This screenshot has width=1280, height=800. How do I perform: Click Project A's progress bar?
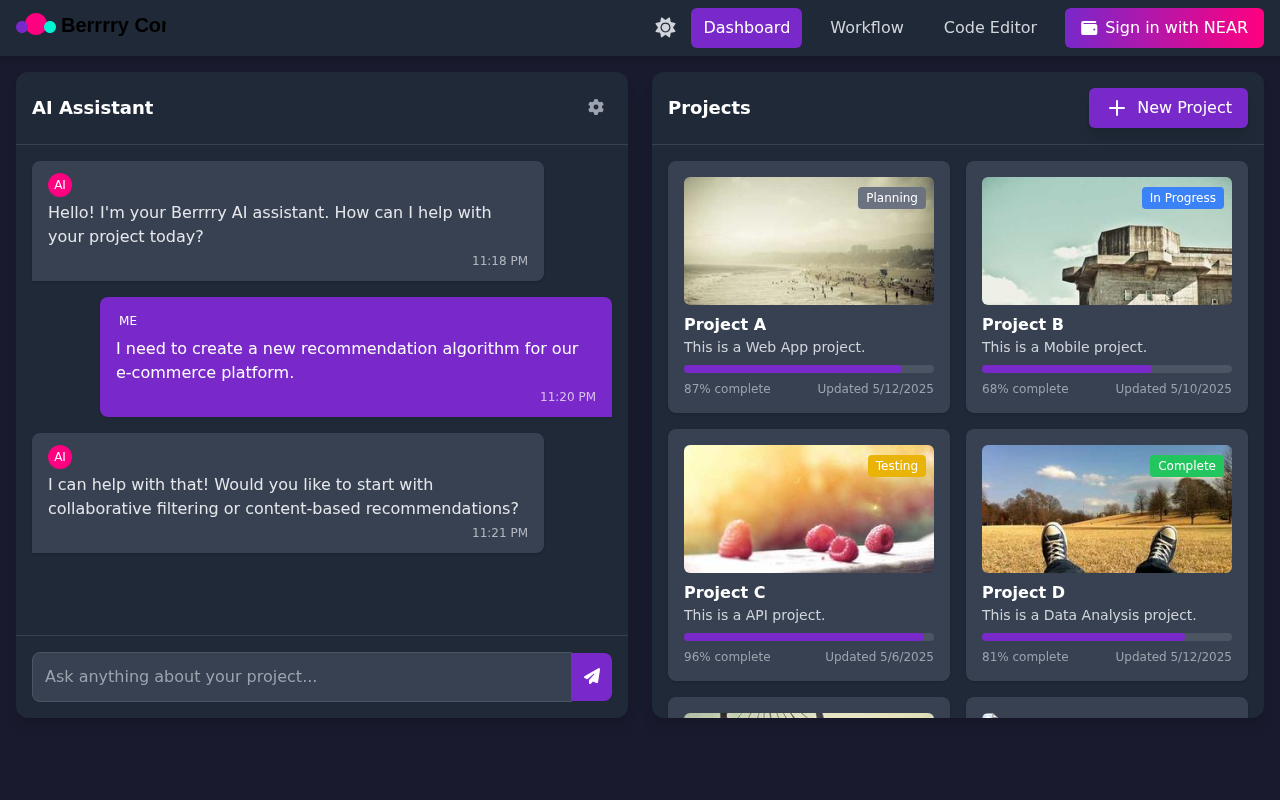[x=808, y=369]
